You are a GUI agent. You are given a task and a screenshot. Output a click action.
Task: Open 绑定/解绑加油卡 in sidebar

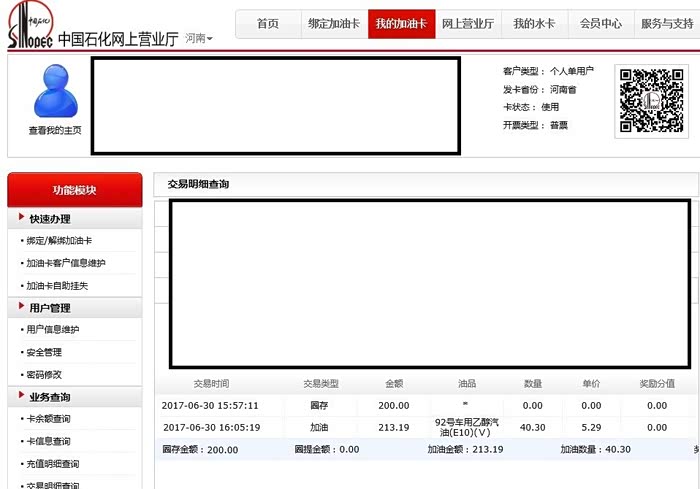(60, 241)
